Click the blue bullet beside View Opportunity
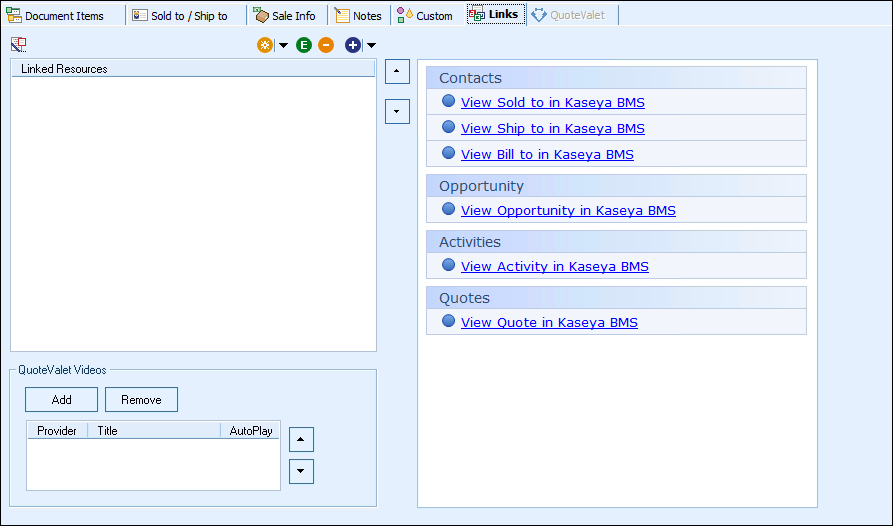893x526 pixels. tap(448, 209)
